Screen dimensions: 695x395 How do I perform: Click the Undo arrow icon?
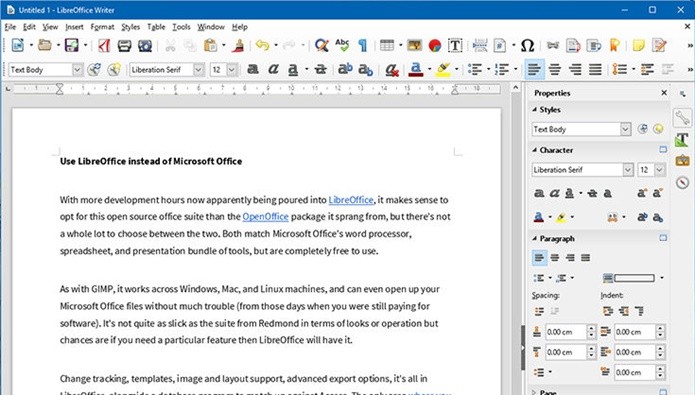[x=262, y=45]
